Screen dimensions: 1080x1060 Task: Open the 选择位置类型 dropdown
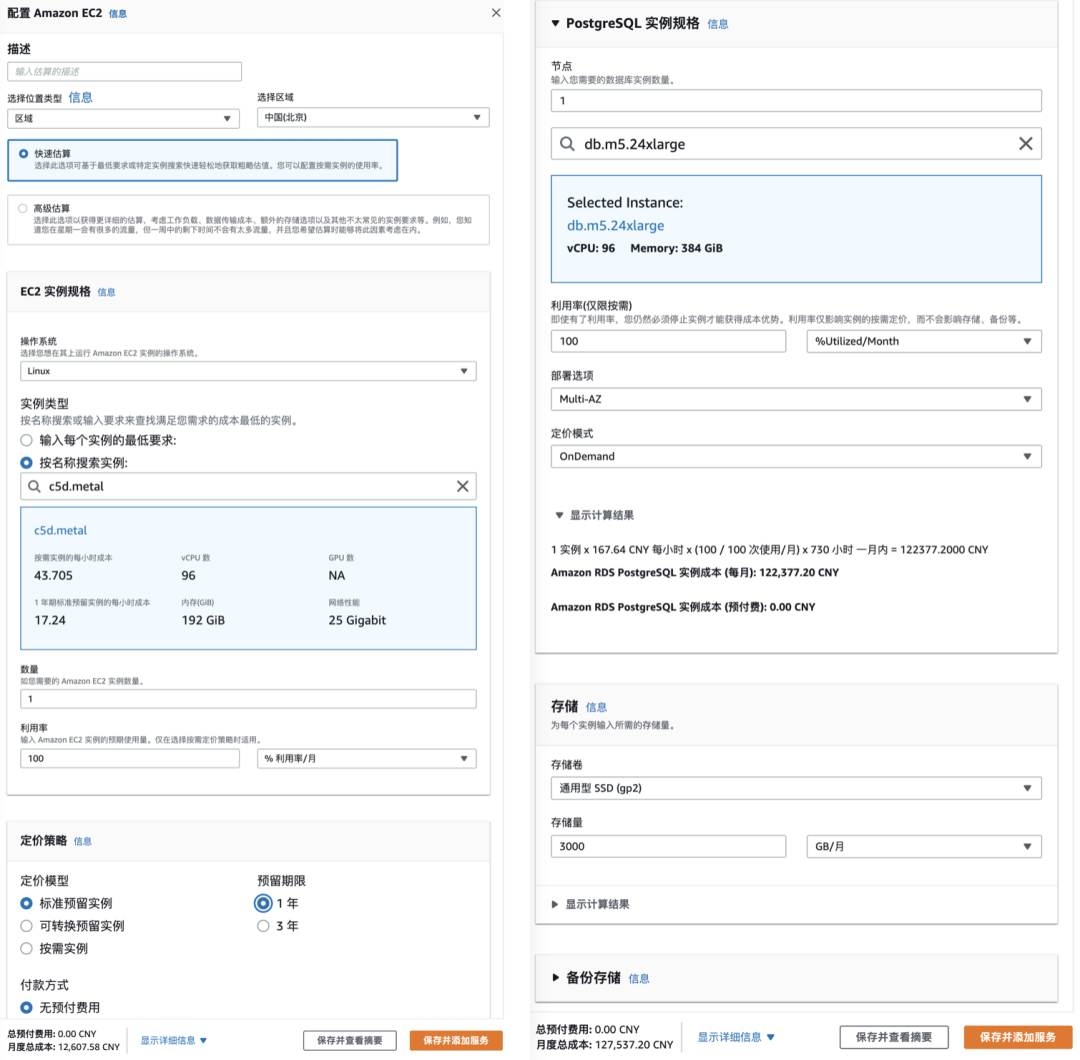[x=123, y=118]
